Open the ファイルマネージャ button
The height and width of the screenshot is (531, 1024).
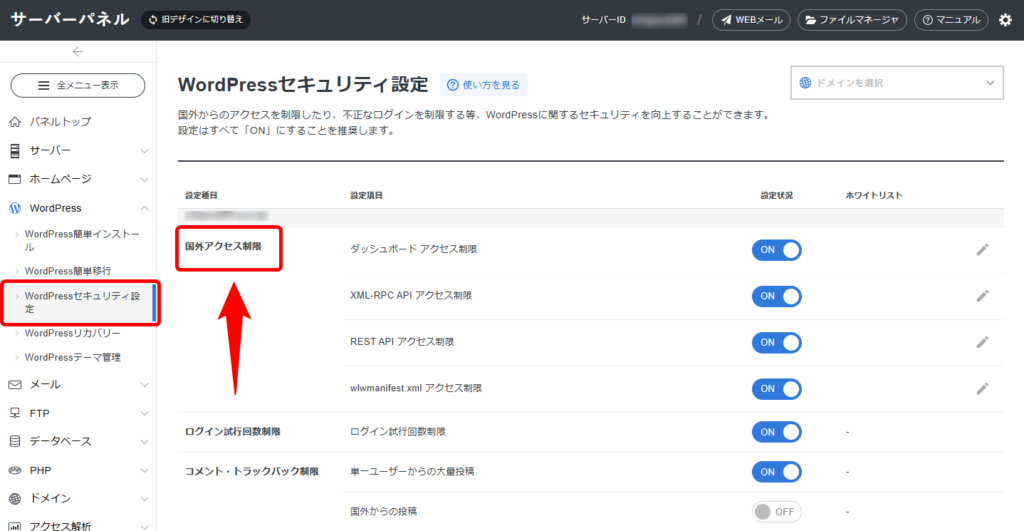click(853, 20)
